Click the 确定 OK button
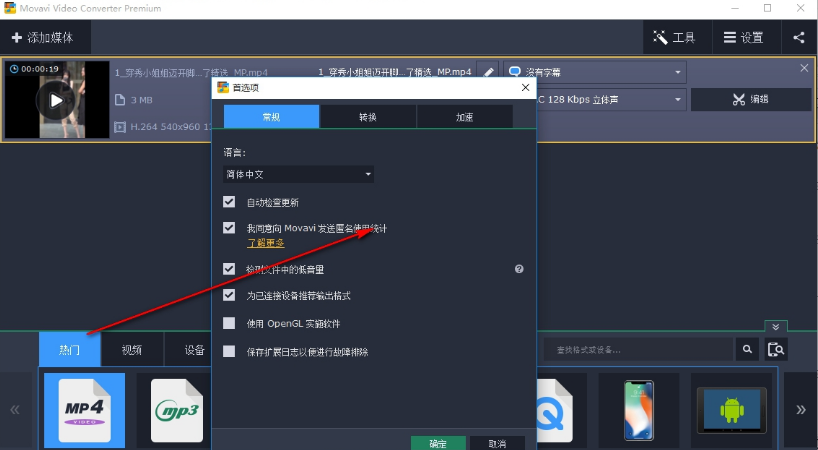The height and width of the screenshot is (450, 818). pyautogui.click(x=438, y=443)
